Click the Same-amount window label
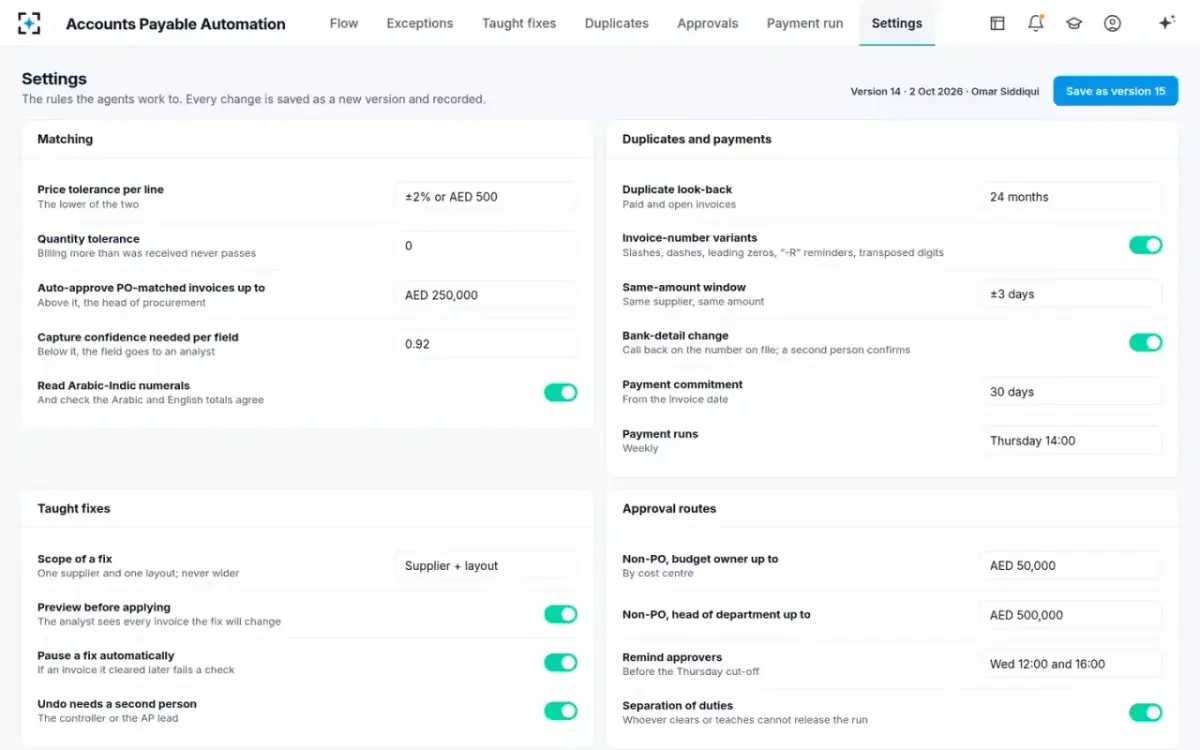Screen dimensions: 1200x750 coord(684,287)
